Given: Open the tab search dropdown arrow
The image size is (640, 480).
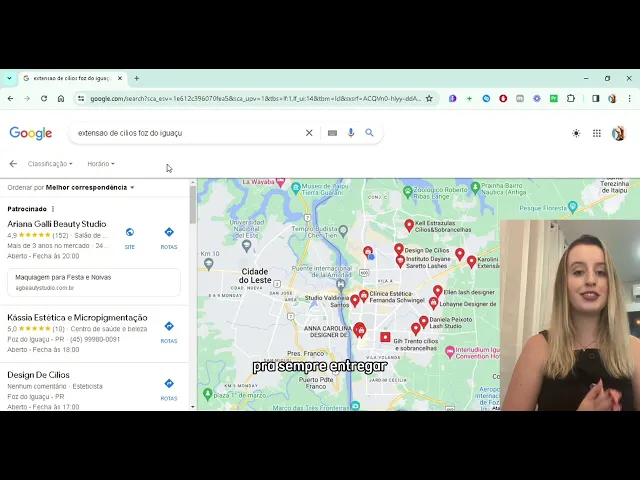Looking at the screenshot, I should point(9,78).
